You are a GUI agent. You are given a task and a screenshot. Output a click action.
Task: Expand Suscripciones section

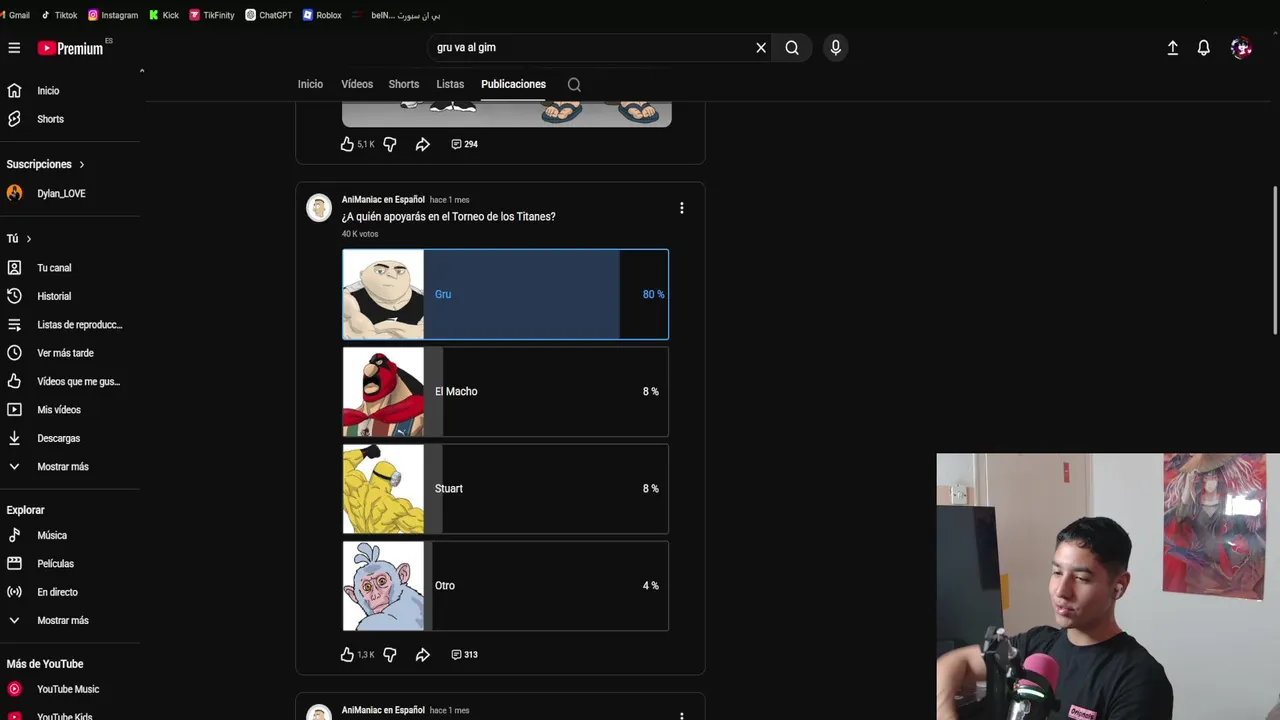pos(46,164)
